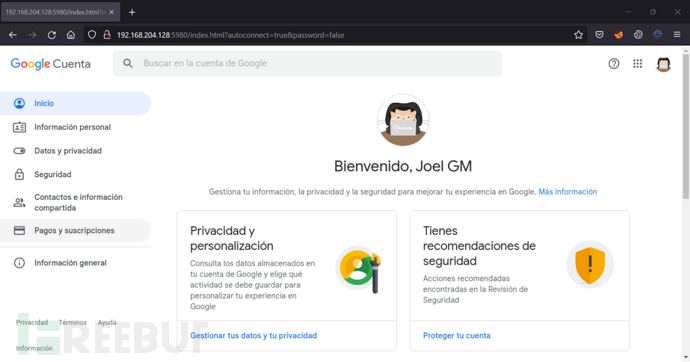Open Seguridad in the sidebar
This screenshot has width=690, height=362.
coord(75,175)
